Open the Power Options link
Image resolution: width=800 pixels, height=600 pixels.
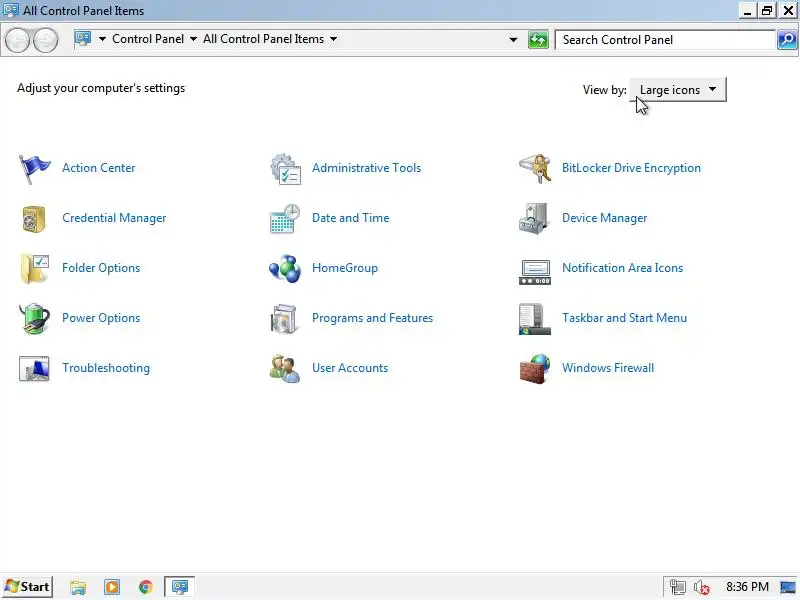point(101,318)
